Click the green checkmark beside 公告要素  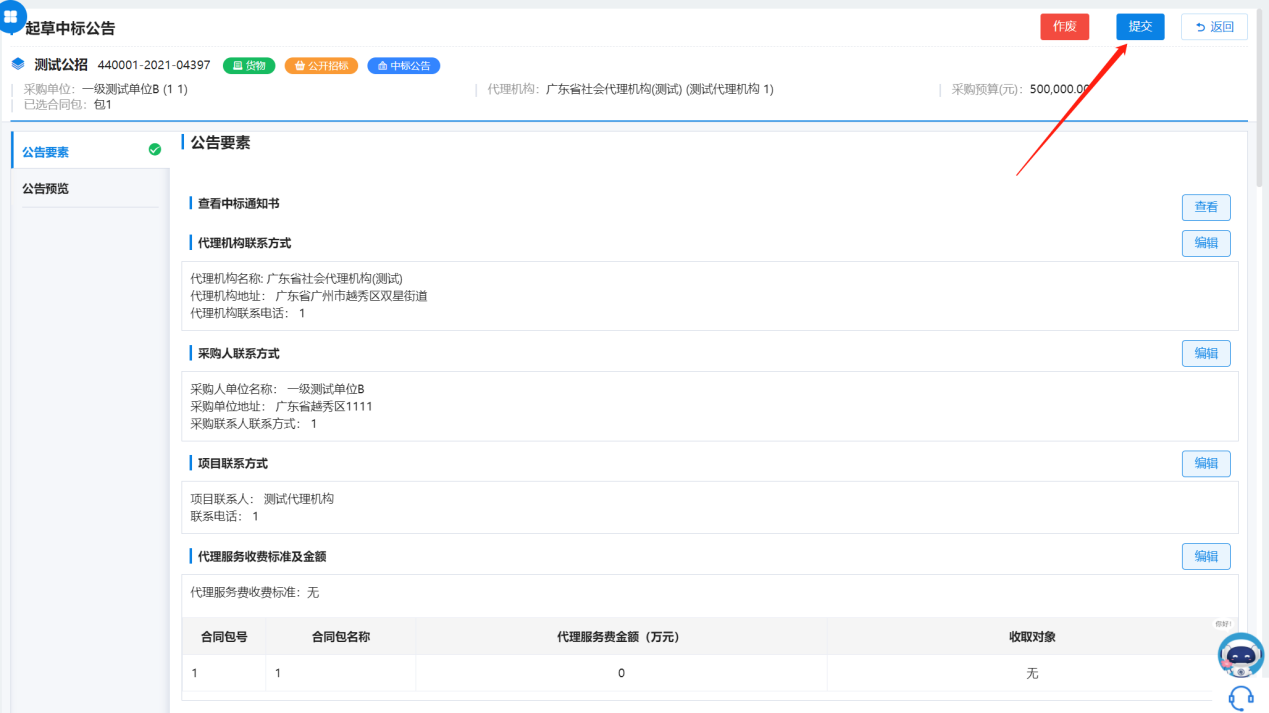tap(154, 150)
